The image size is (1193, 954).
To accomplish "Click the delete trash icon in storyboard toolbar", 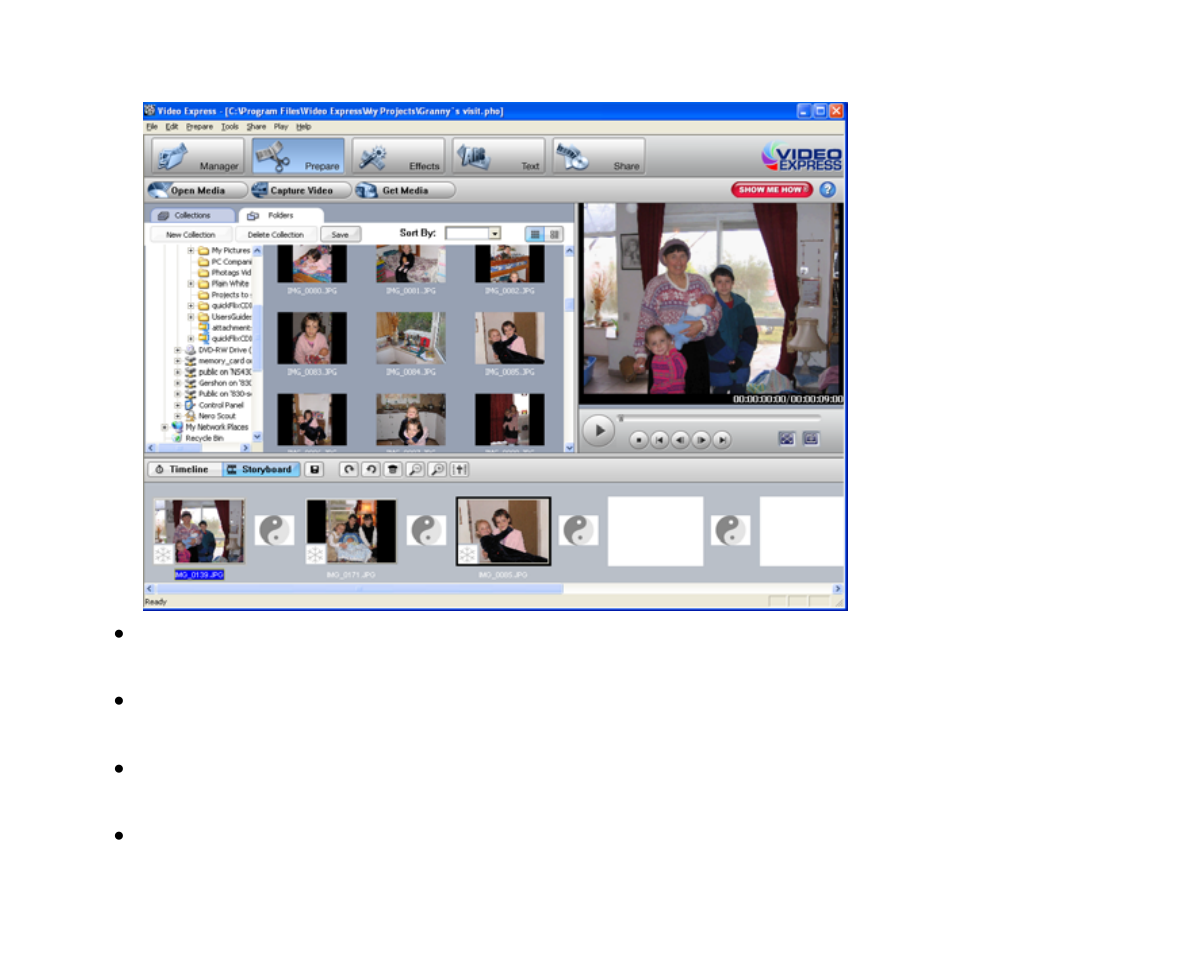I will [x=393, y=469].
